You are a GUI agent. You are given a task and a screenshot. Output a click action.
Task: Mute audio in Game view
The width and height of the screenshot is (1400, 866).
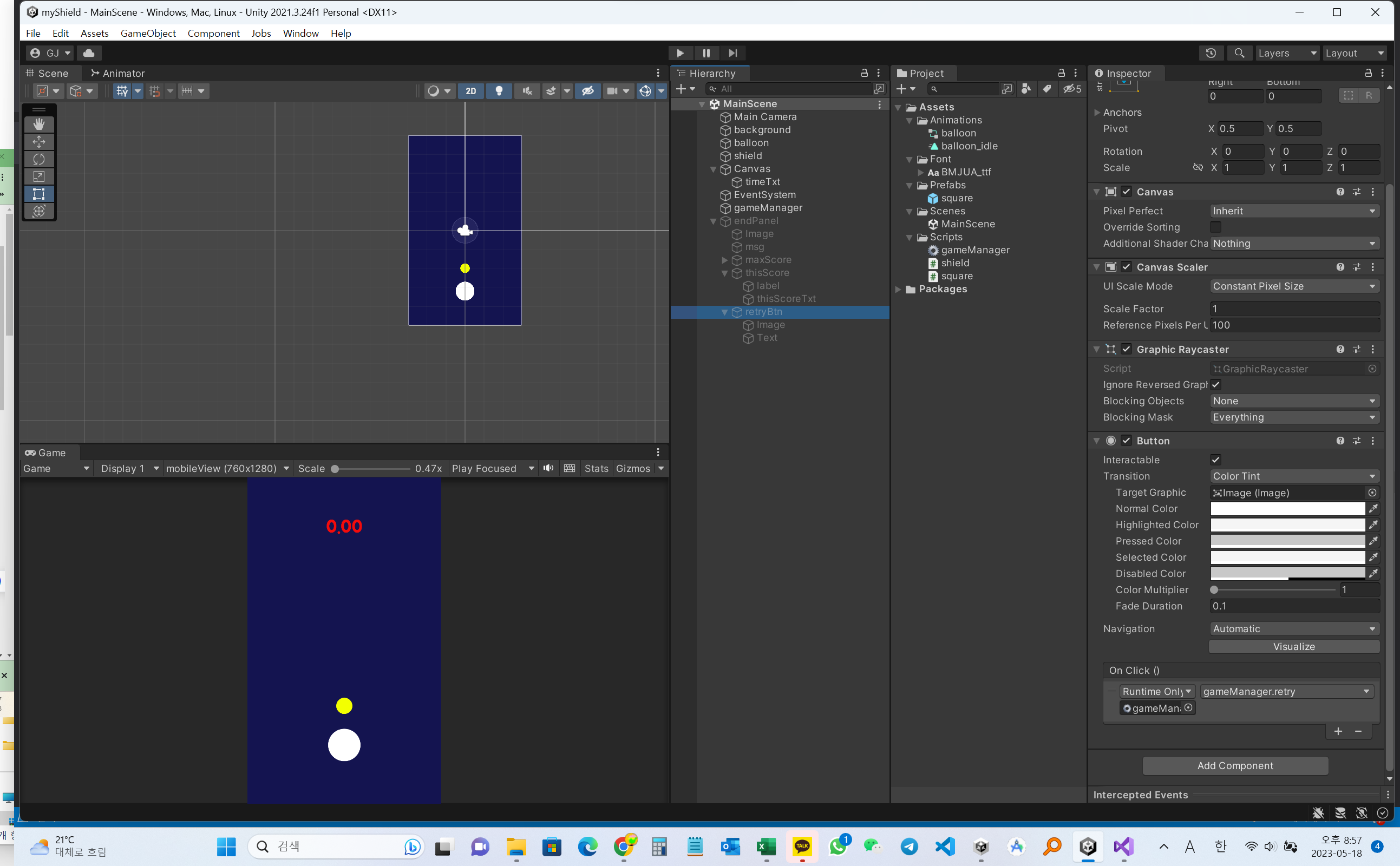[548, 469]
